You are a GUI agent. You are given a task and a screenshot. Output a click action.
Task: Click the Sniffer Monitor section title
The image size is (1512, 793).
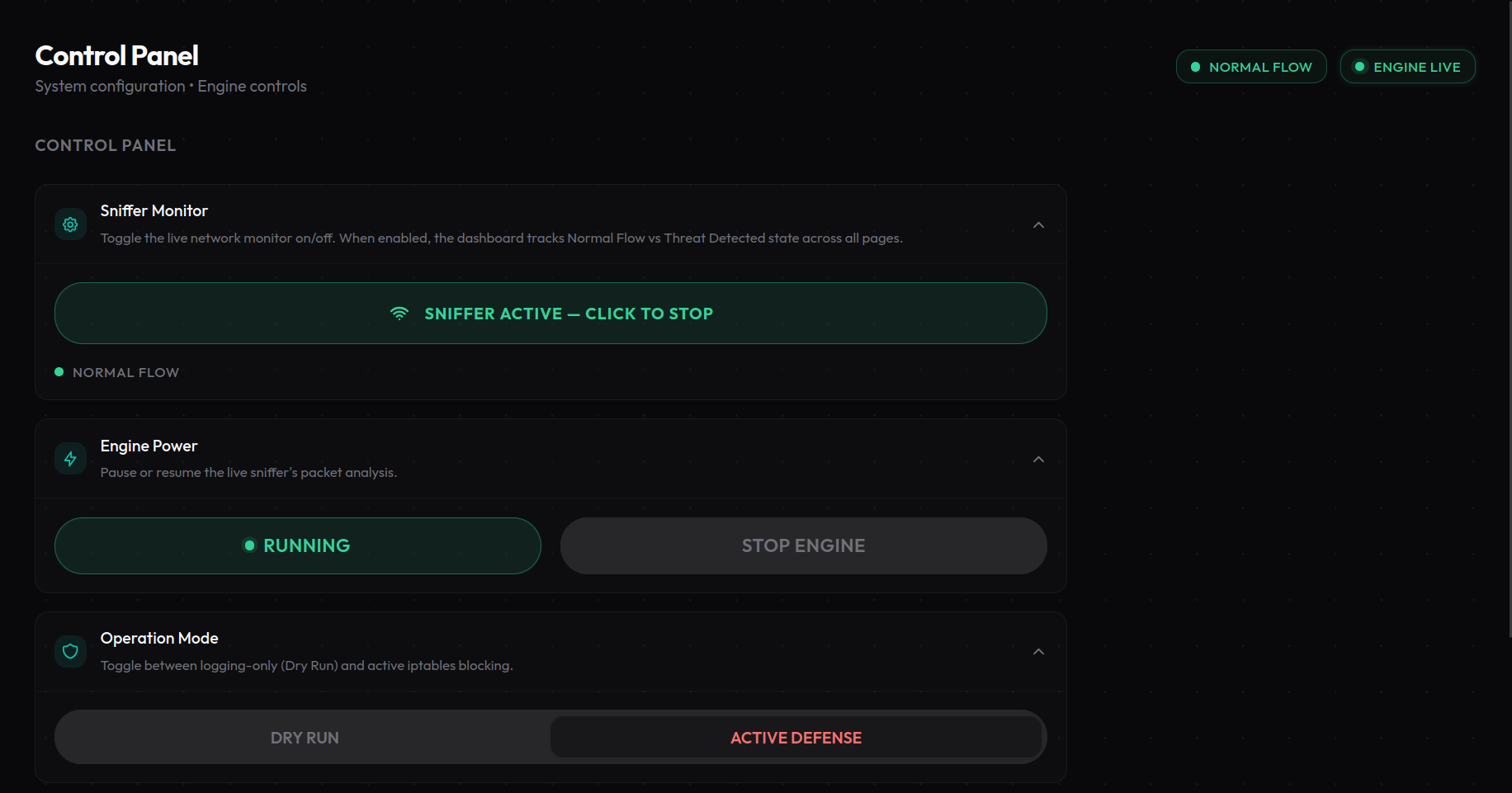[x=154, y=211]
